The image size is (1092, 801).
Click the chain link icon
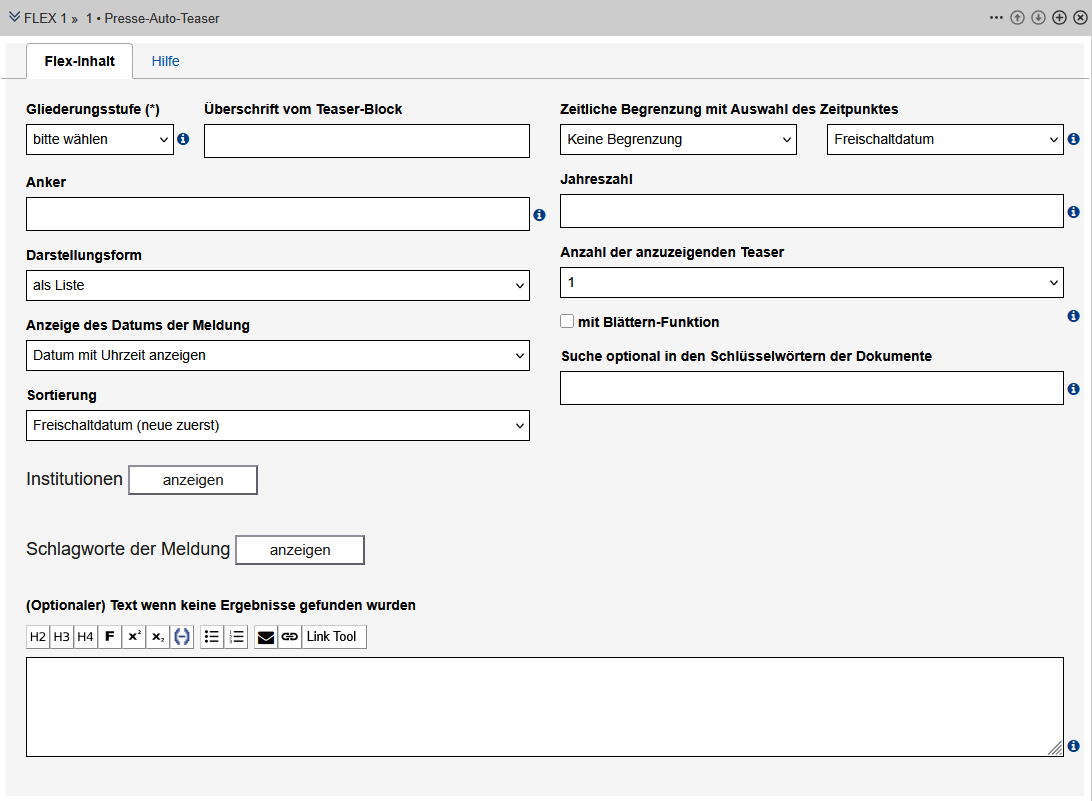coord(290,637)
